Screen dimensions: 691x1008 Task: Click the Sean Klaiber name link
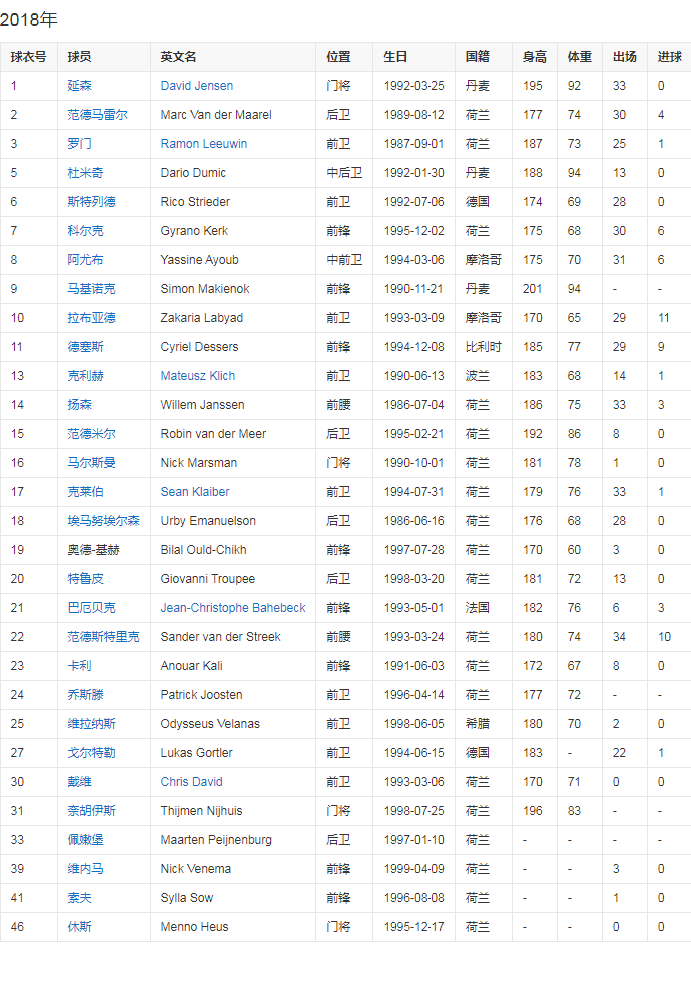click(195, 492)
